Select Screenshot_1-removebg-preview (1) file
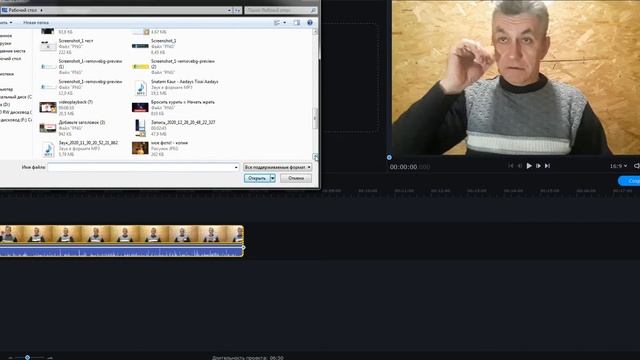This screenshot has height=360, width=640. [x=81, y=67]
